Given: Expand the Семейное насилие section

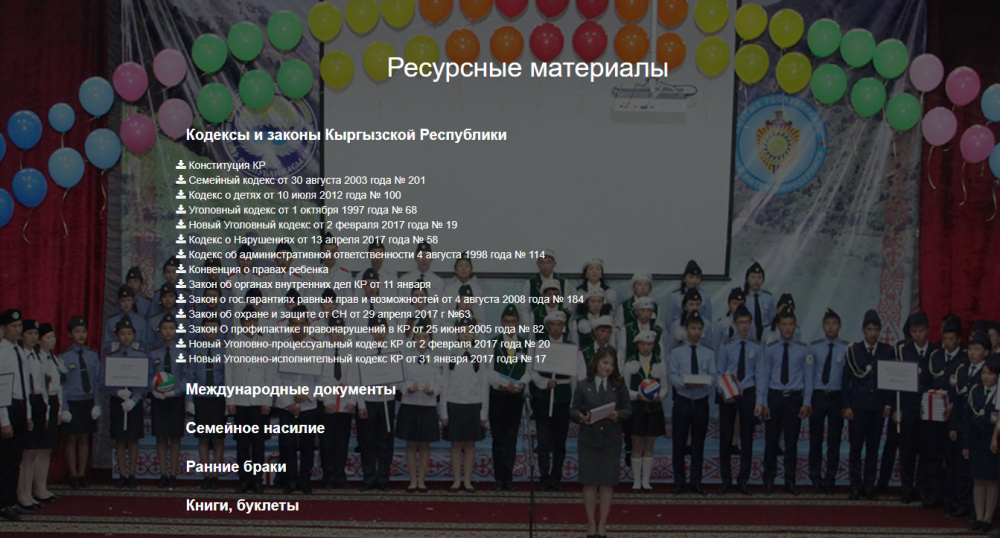Looking at the screenshot, I should pyautogui.click(x=255, y=428).
